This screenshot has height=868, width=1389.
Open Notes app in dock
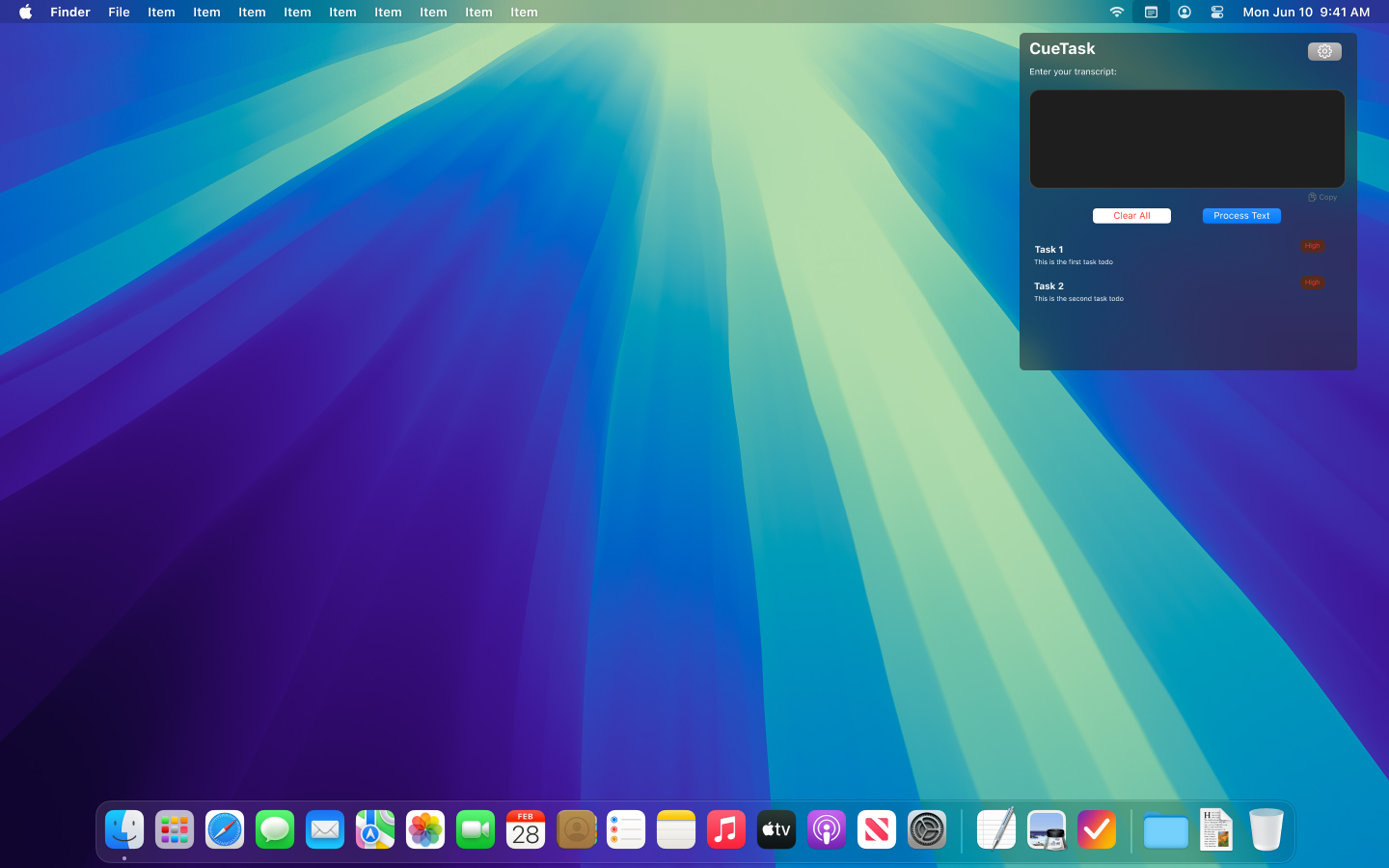[676, 829]
